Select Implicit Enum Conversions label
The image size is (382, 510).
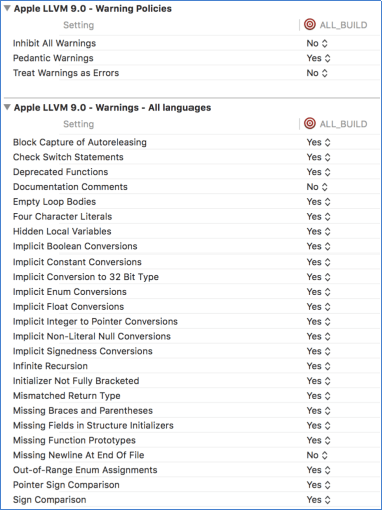coord(70,292)
